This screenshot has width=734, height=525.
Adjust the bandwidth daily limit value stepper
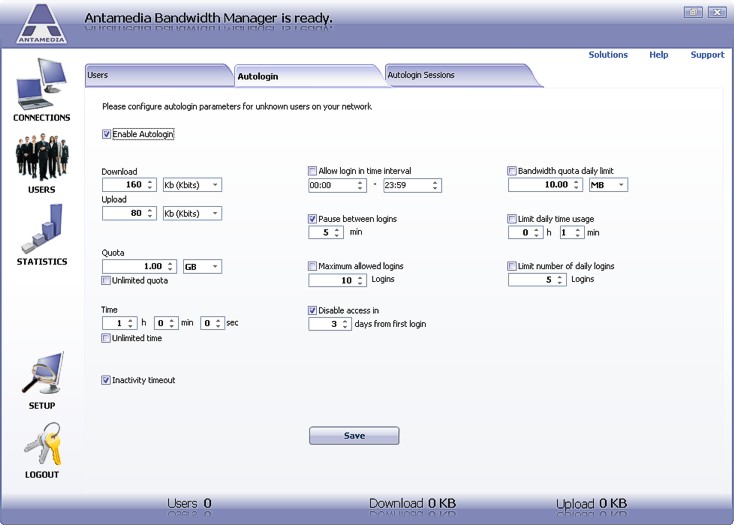pos(576,185)
